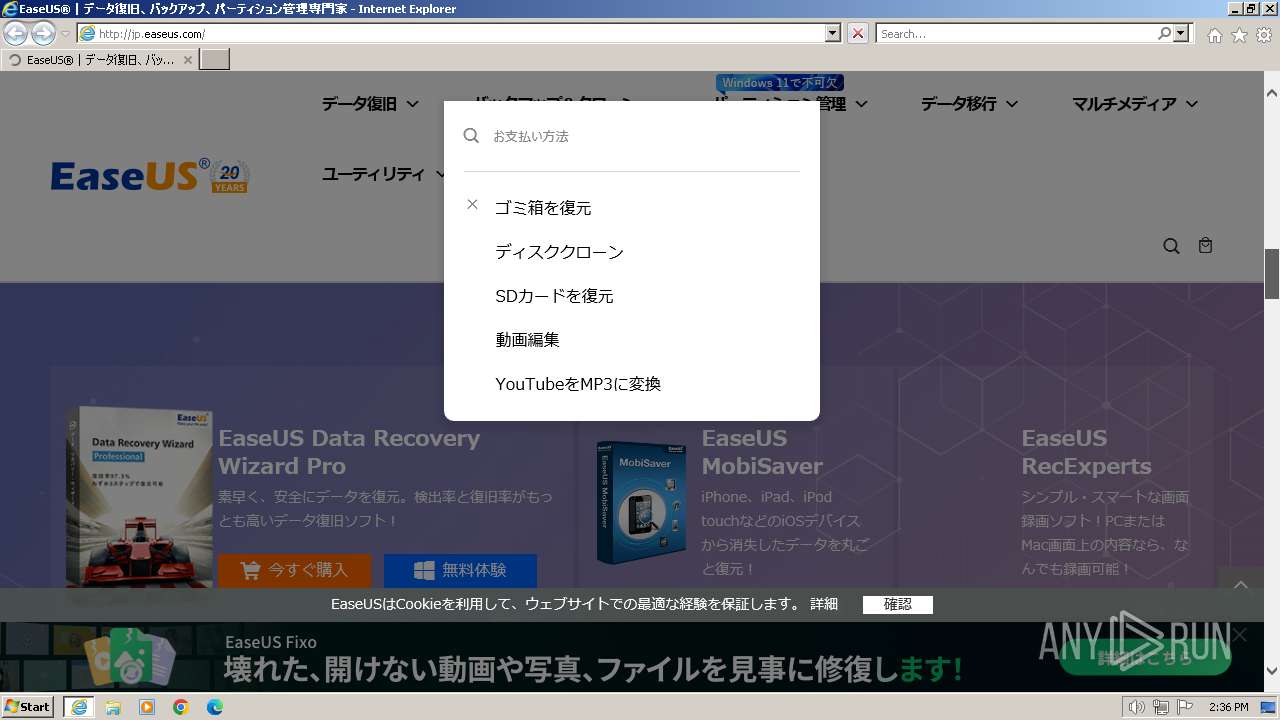Switch to the EaseUS browser tab
Screen dimensions: 1280x720
point(100,60)
